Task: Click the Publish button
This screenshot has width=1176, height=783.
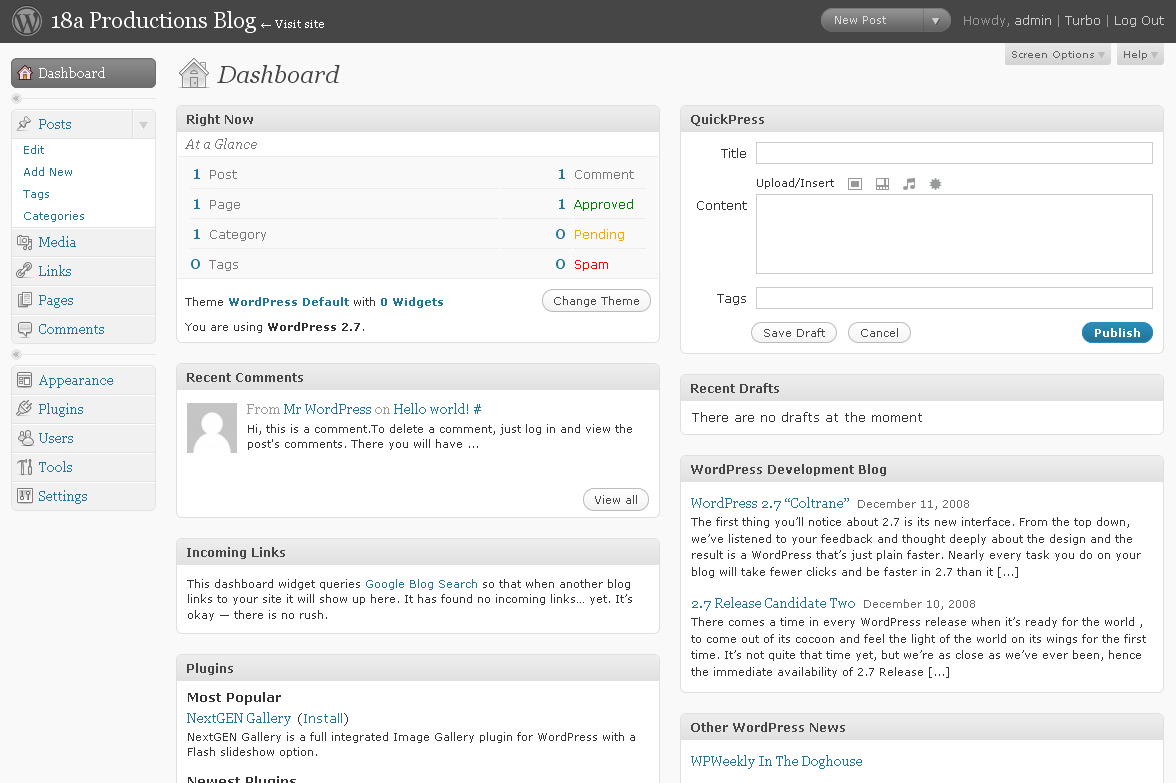Action: pos(1117,333)
